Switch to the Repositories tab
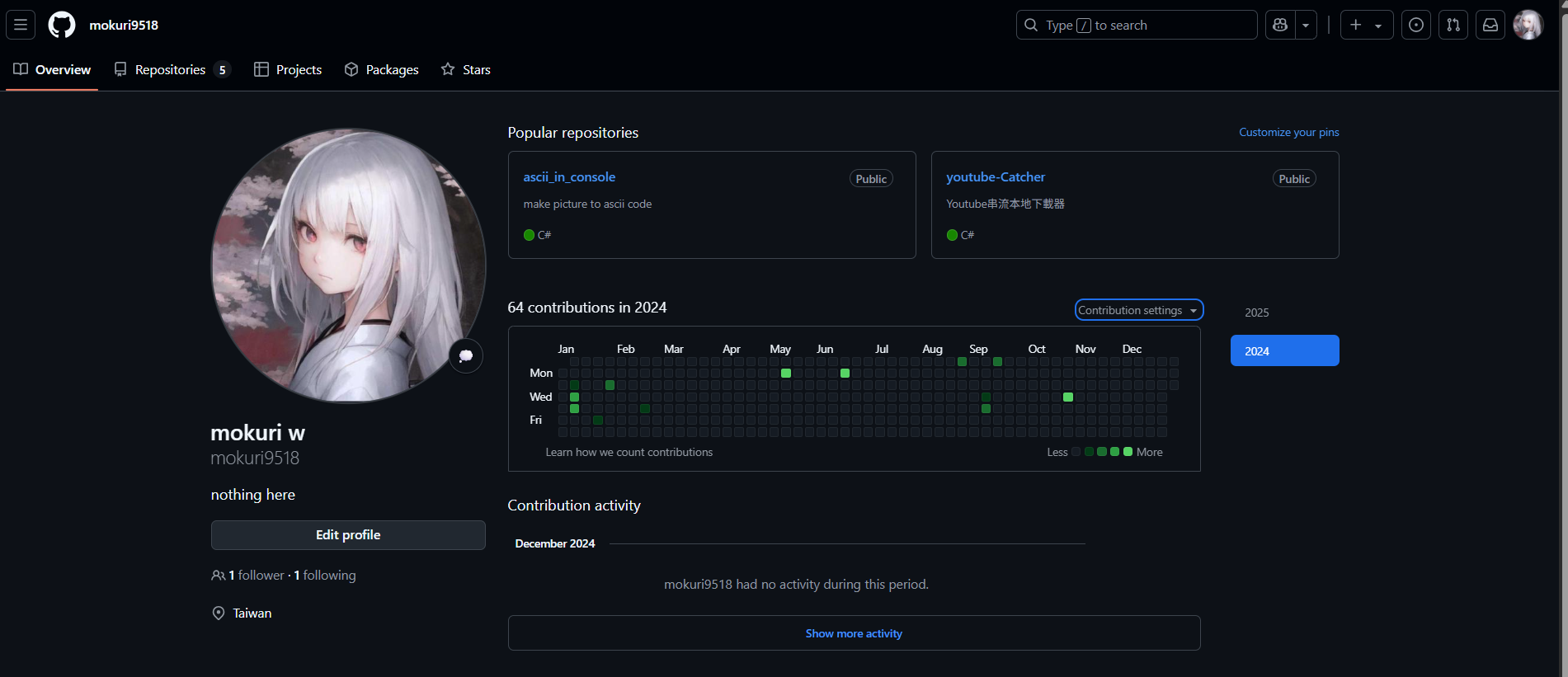The height and width of the screenshot is (677, 1568). (x=172, y=70)
